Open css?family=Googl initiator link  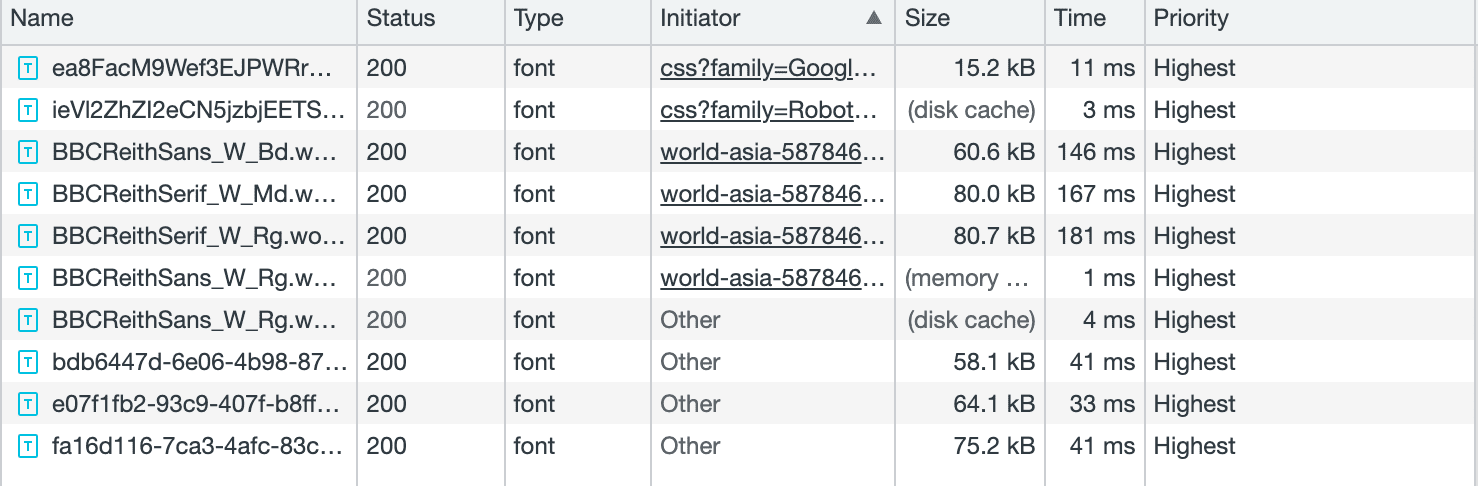[x=769, y=69]
